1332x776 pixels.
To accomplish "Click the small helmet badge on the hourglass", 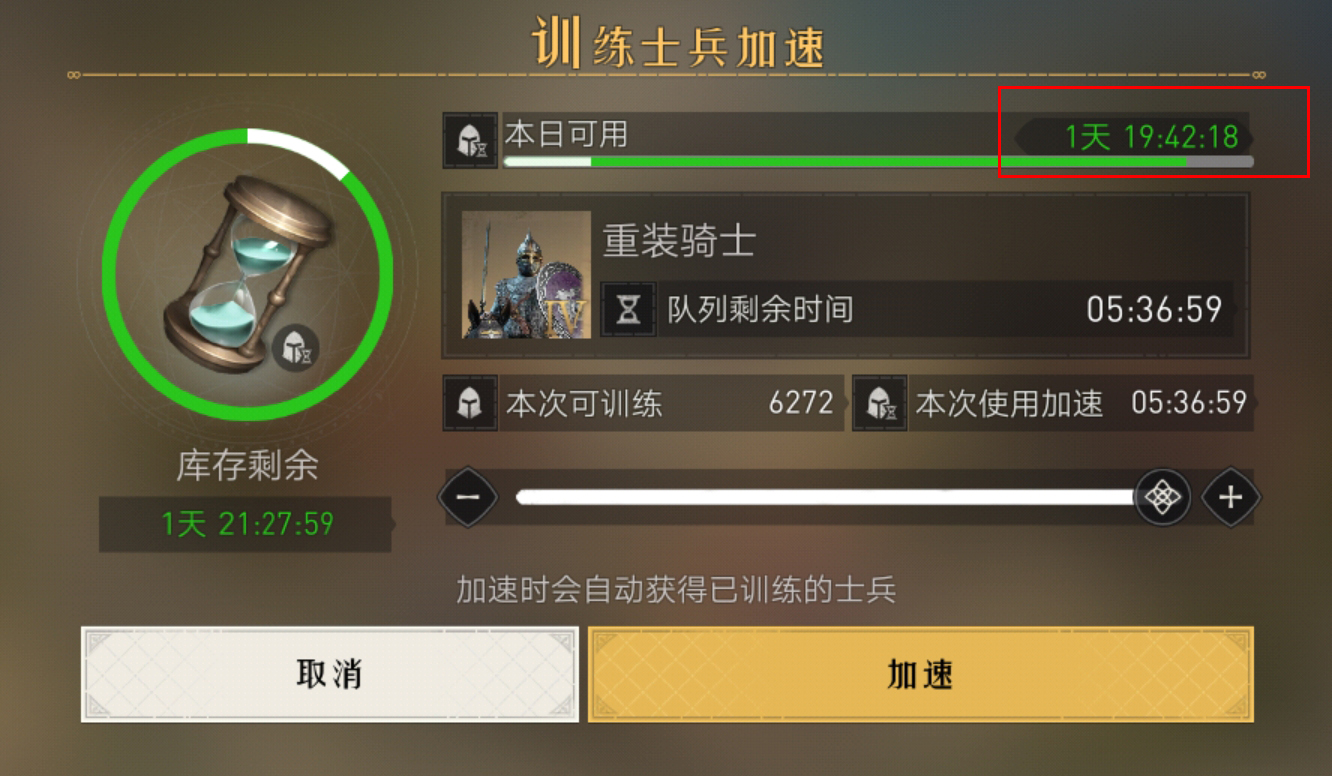I will (295, 348).
